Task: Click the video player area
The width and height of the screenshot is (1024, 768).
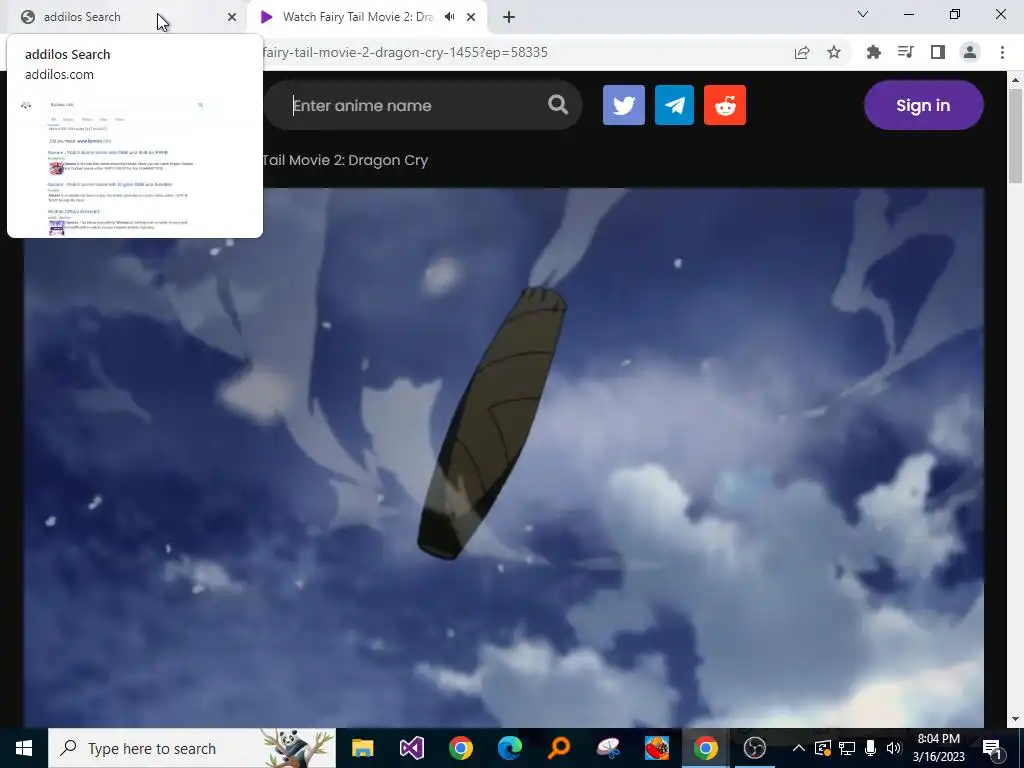Action: coord(504,457)
